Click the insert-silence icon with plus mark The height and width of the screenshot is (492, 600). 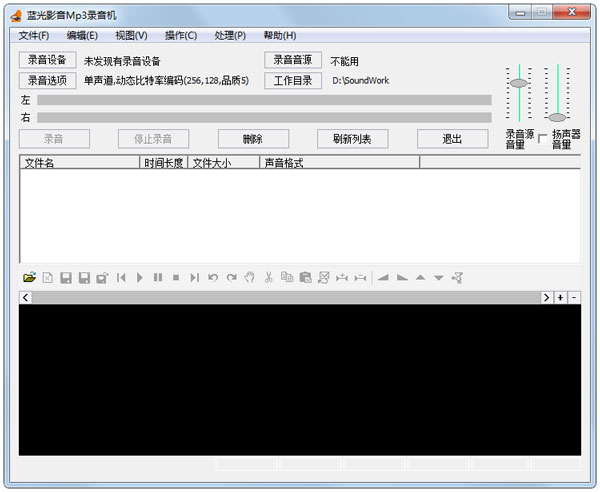click(342, 277)
